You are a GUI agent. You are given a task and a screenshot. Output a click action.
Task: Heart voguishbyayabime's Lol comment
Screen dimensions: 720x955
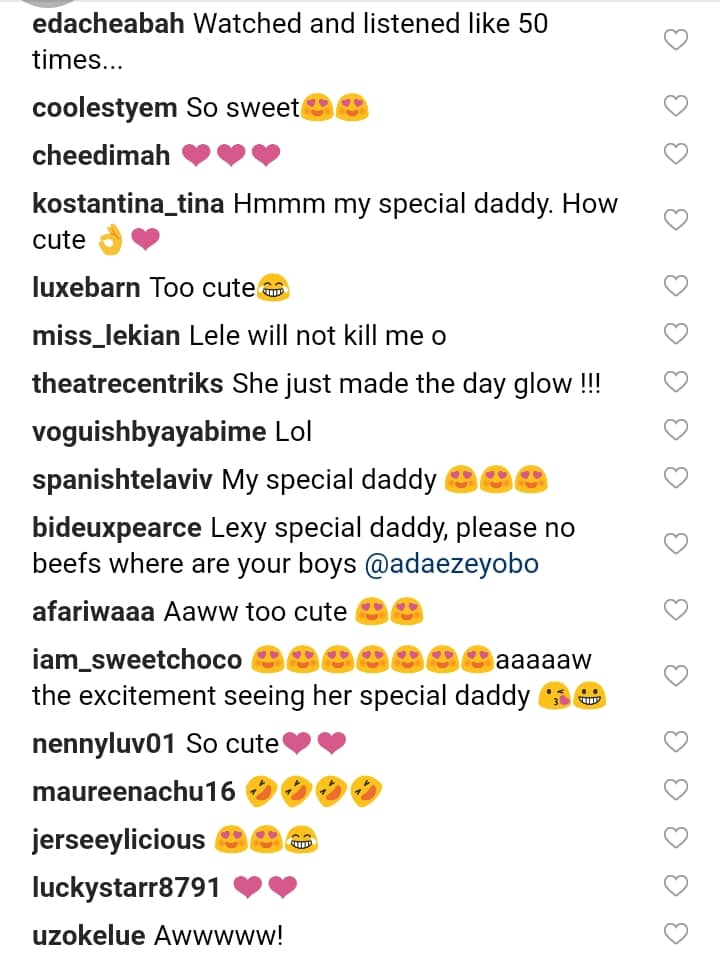tap(677, 430)
